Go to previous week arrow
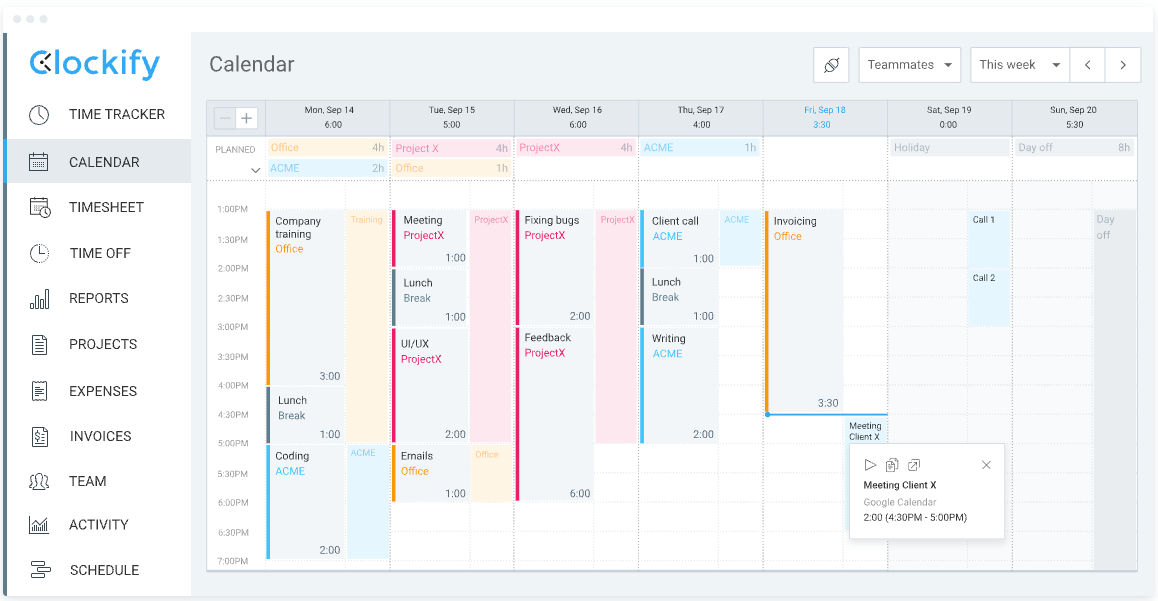This screenshot has width=1158, height=601. point(1088,65)
